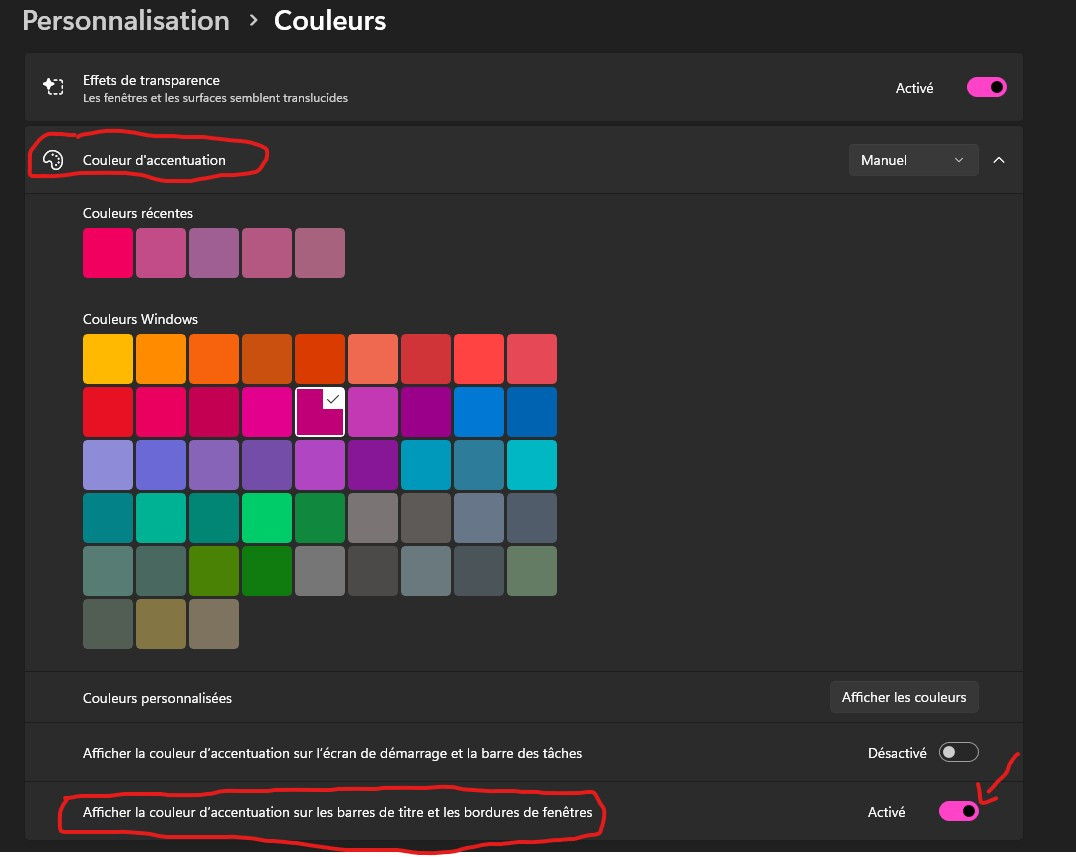This screenshot has height=857, width=1076.
Task: Click Afficher les couleurs button
Action: tap(904, 697)
